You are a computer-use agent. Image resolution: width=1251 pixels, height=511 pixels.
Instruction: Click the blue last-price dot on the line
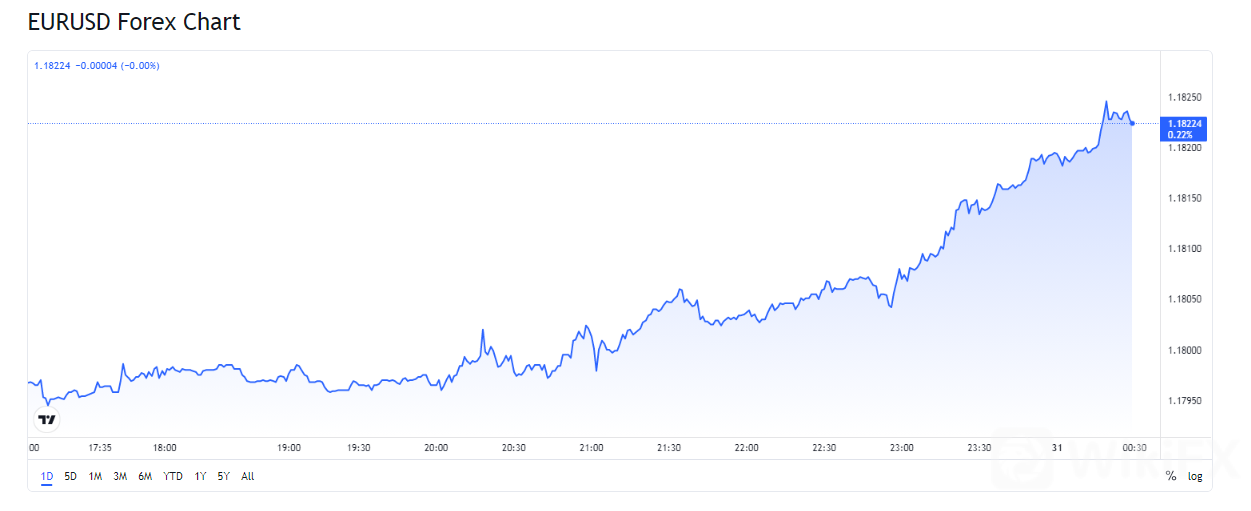pyautogui.click(x=1132, y=123)
